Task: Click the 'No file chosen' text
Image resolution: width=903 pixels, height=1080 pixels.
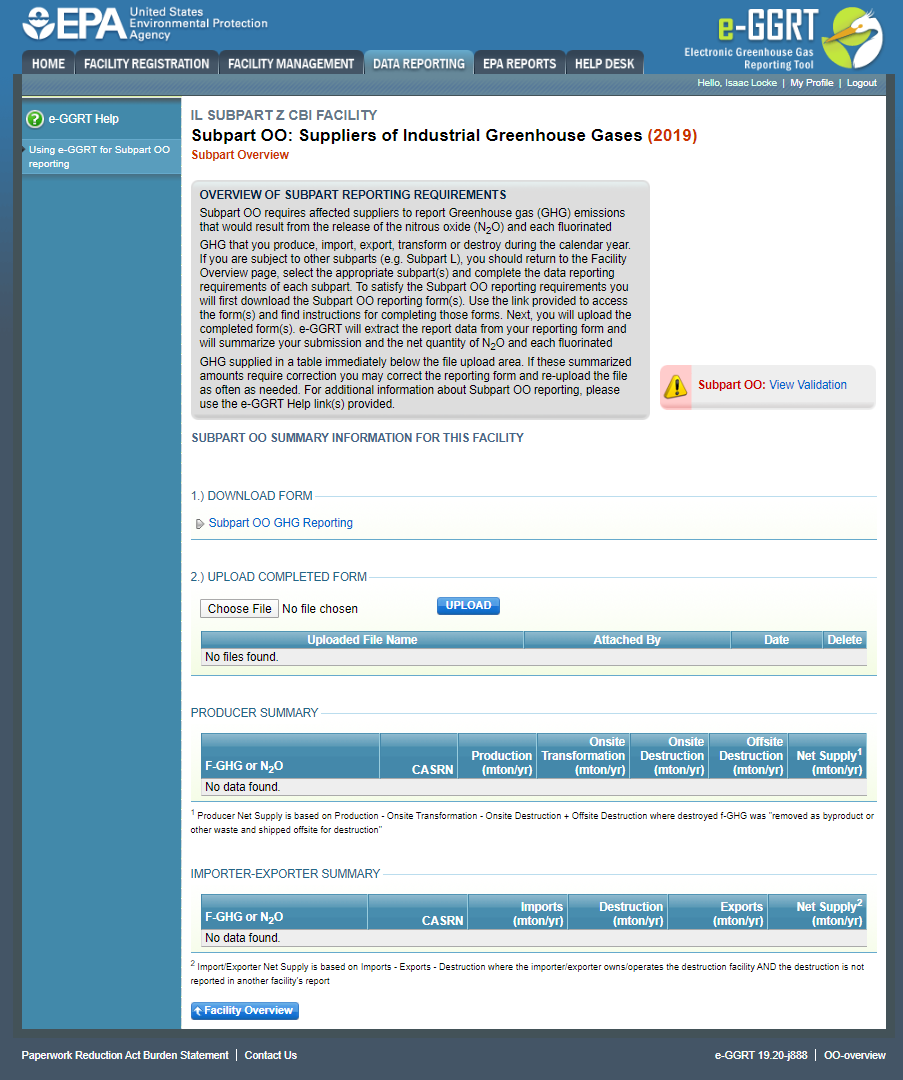Action: pyautogui.click(x=320, y=609)
